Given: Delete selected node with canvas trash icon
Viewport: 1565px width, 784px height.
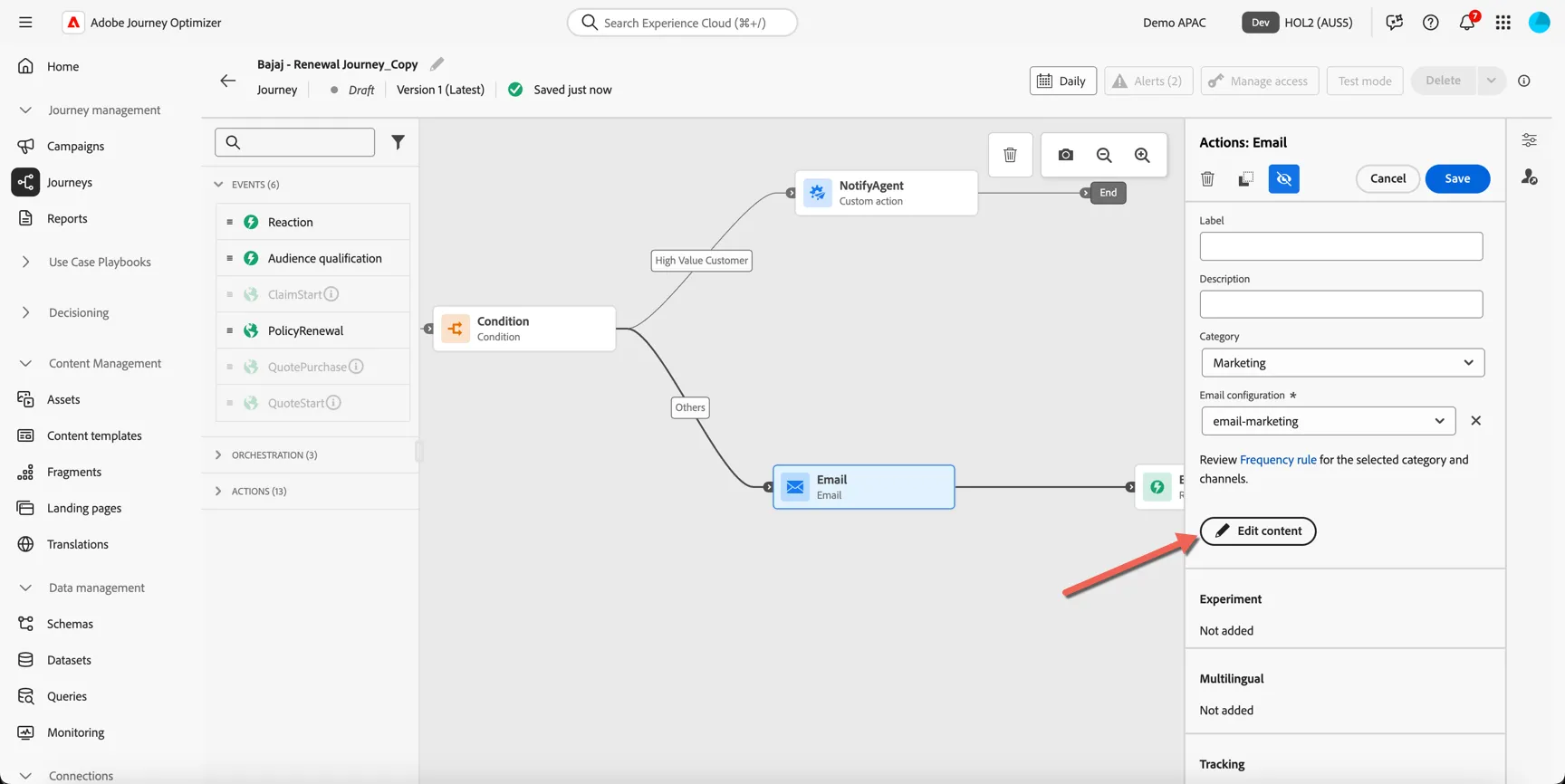Looking at the screenshot, I should point(1010,155).
